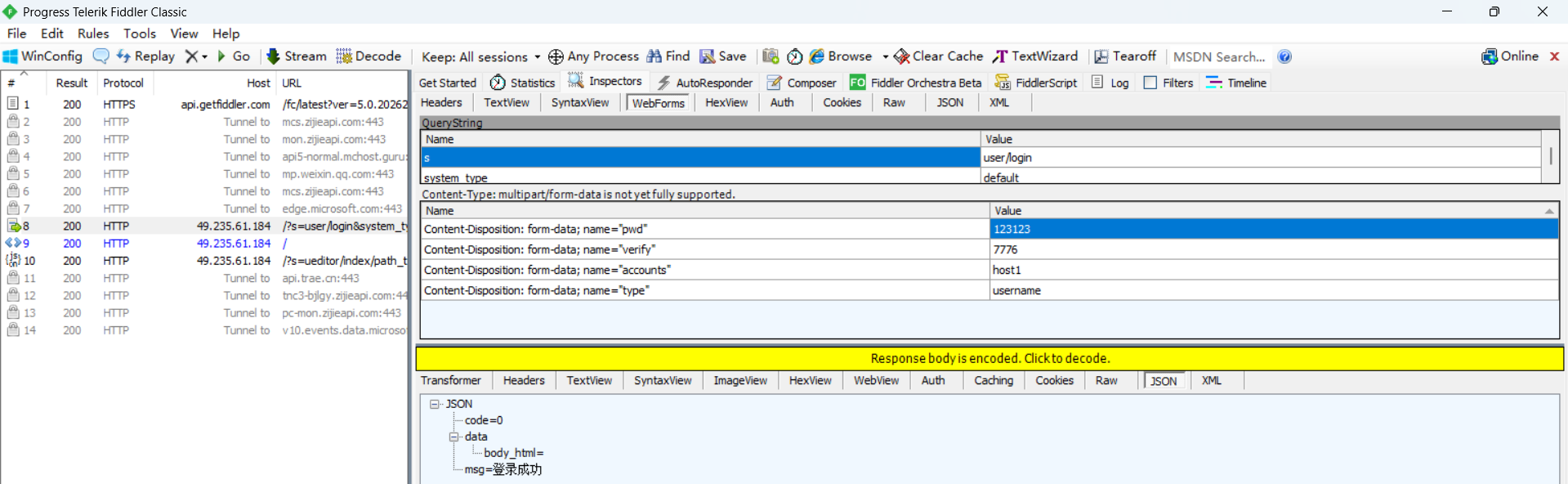
Task: Click the Tearoff button
Action: tap(1125, 56)
